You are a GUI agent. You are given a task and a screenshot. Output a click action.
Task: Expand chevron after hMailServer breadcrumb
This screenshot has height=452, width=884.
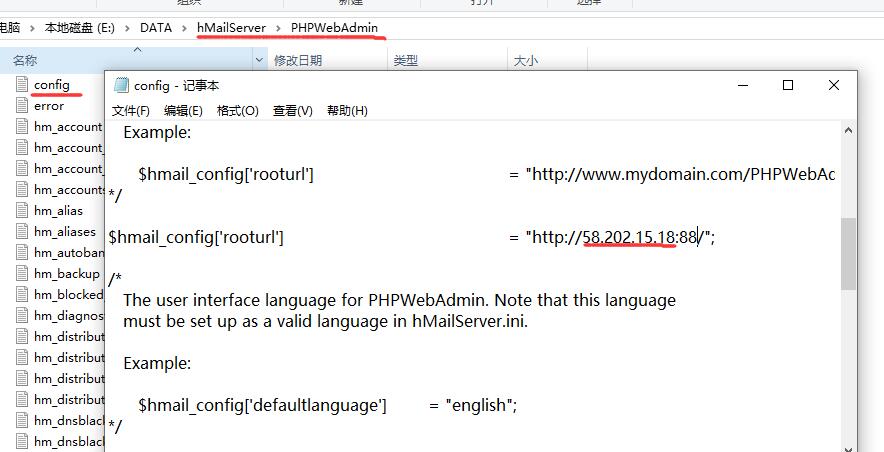point(279,28)
